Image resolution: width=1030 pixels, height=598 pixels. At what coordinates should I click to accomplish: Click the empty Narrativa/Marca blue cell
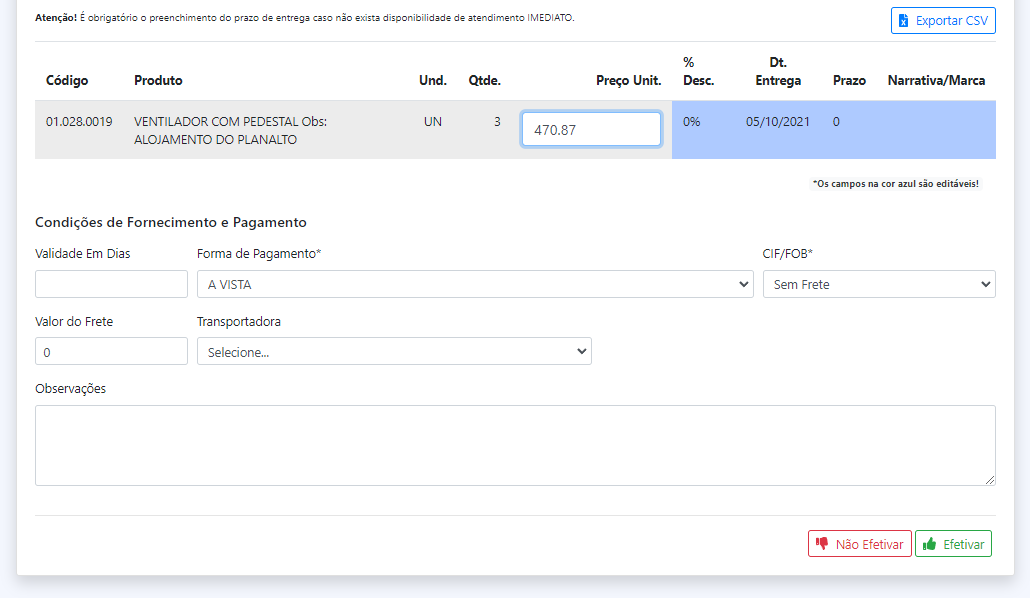click(935, 129)
